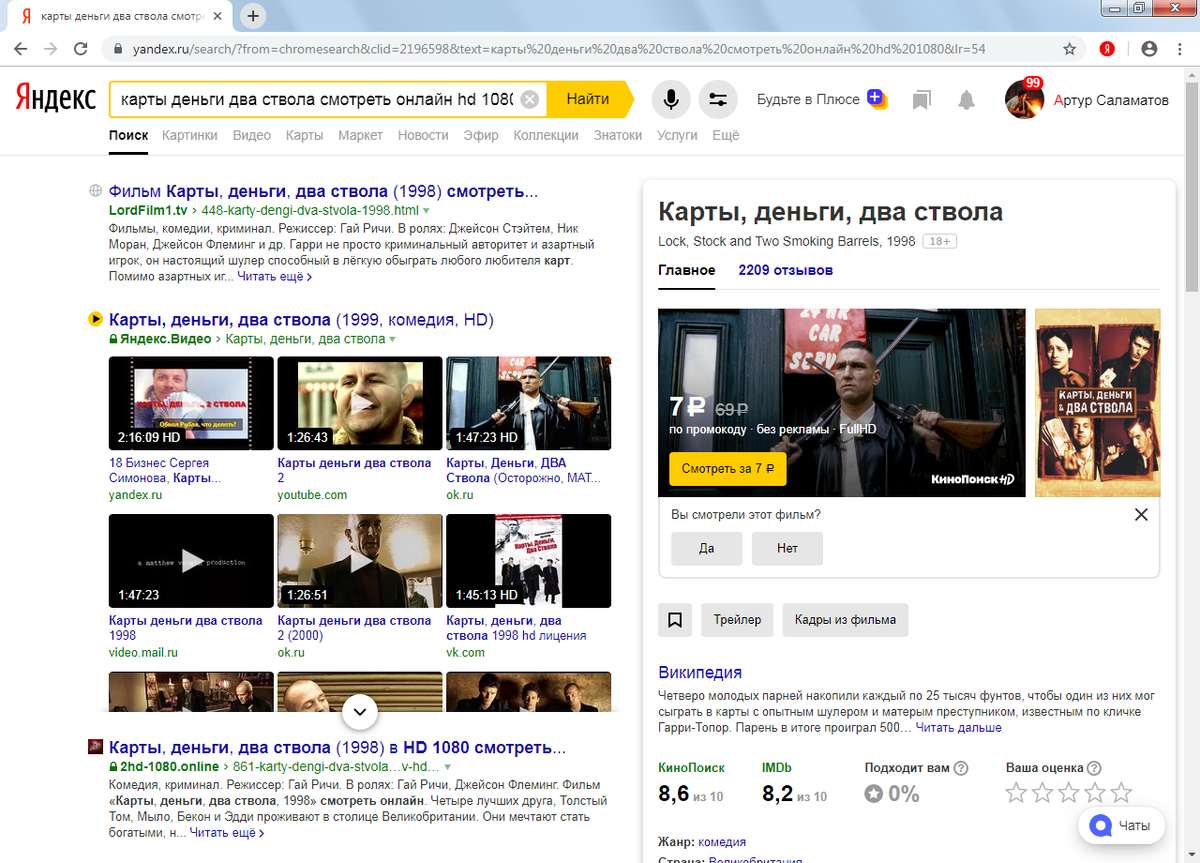The image size is (1200, 863).
Task: Open LordFilm result 'Фильм Карты, деньги, два ствола (1998)'
Action: (x=323, y=191)
